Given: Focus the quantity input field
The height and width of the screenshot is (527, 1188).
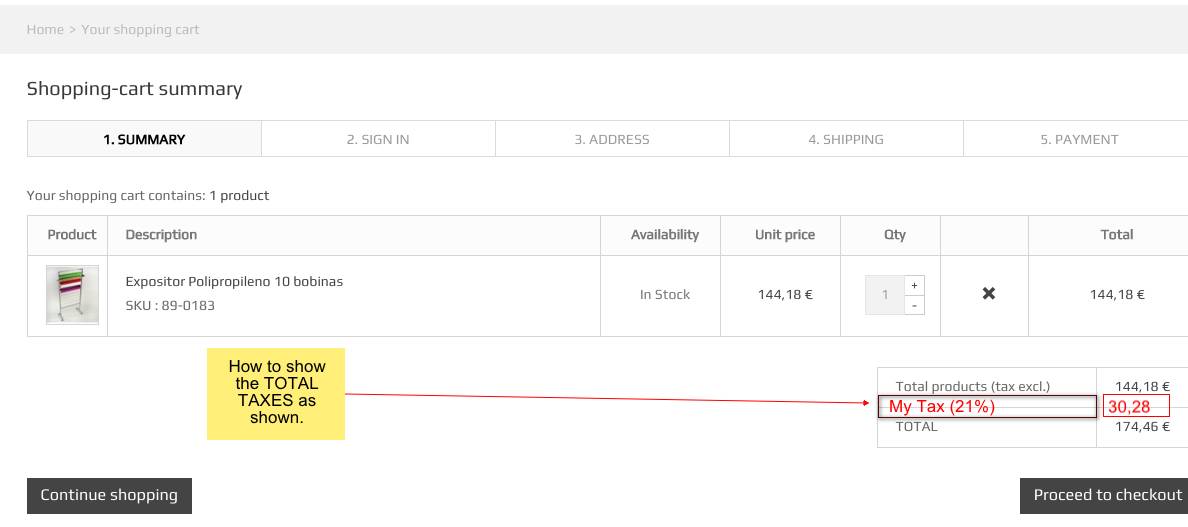Looking at the screenshot, I should [885, 295].
